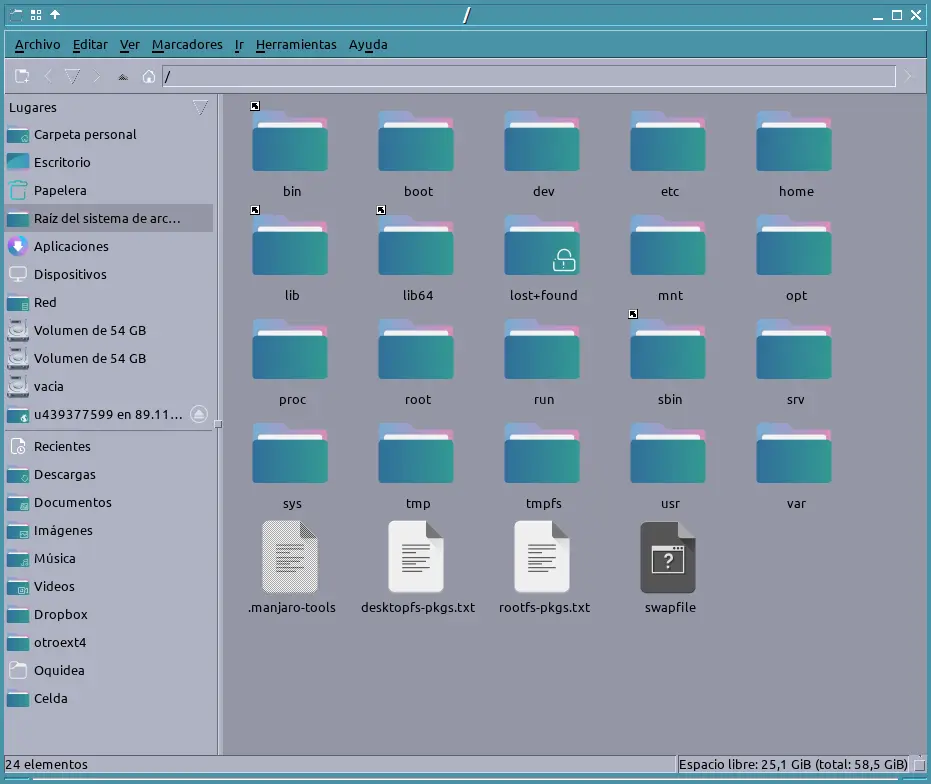The width and height of the screenshot is (931, 784).
Task: Open the swapfile icon
Action: 669,557
